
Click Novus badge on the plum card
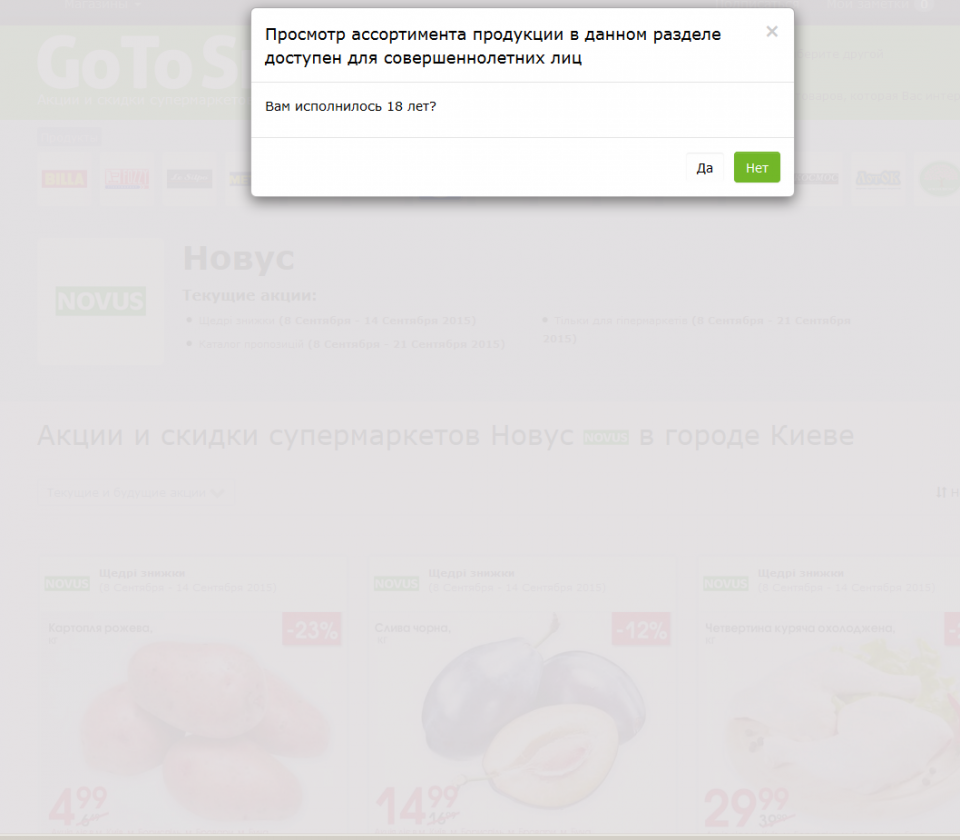click(x=396, y=584)
